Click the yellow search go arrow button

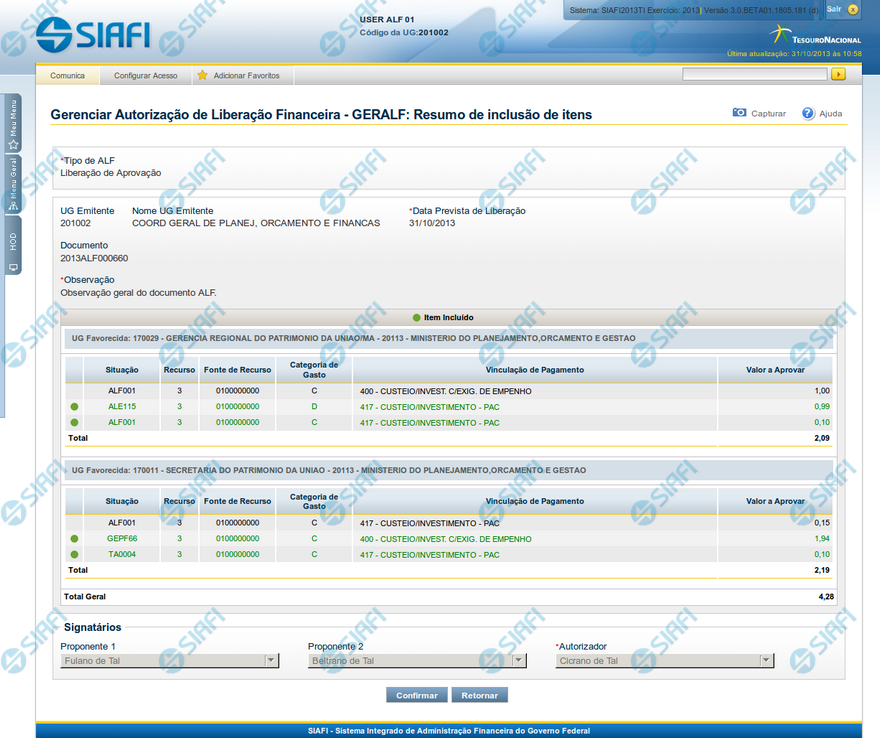point(838,74)
